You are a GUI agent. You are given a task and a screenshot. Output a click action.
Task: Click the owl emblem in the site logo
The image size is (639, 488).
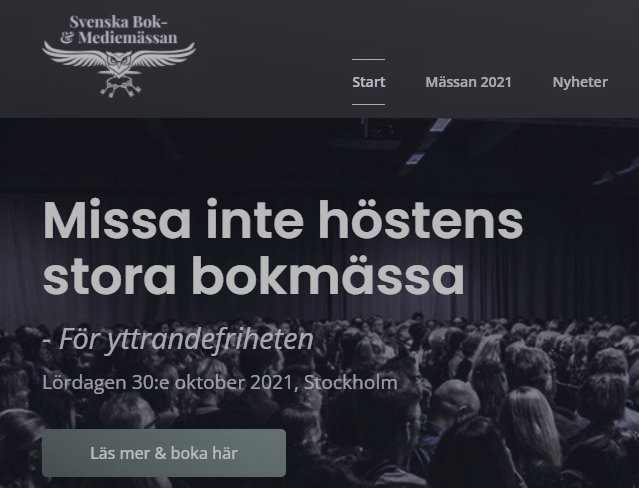pos(119,63)
